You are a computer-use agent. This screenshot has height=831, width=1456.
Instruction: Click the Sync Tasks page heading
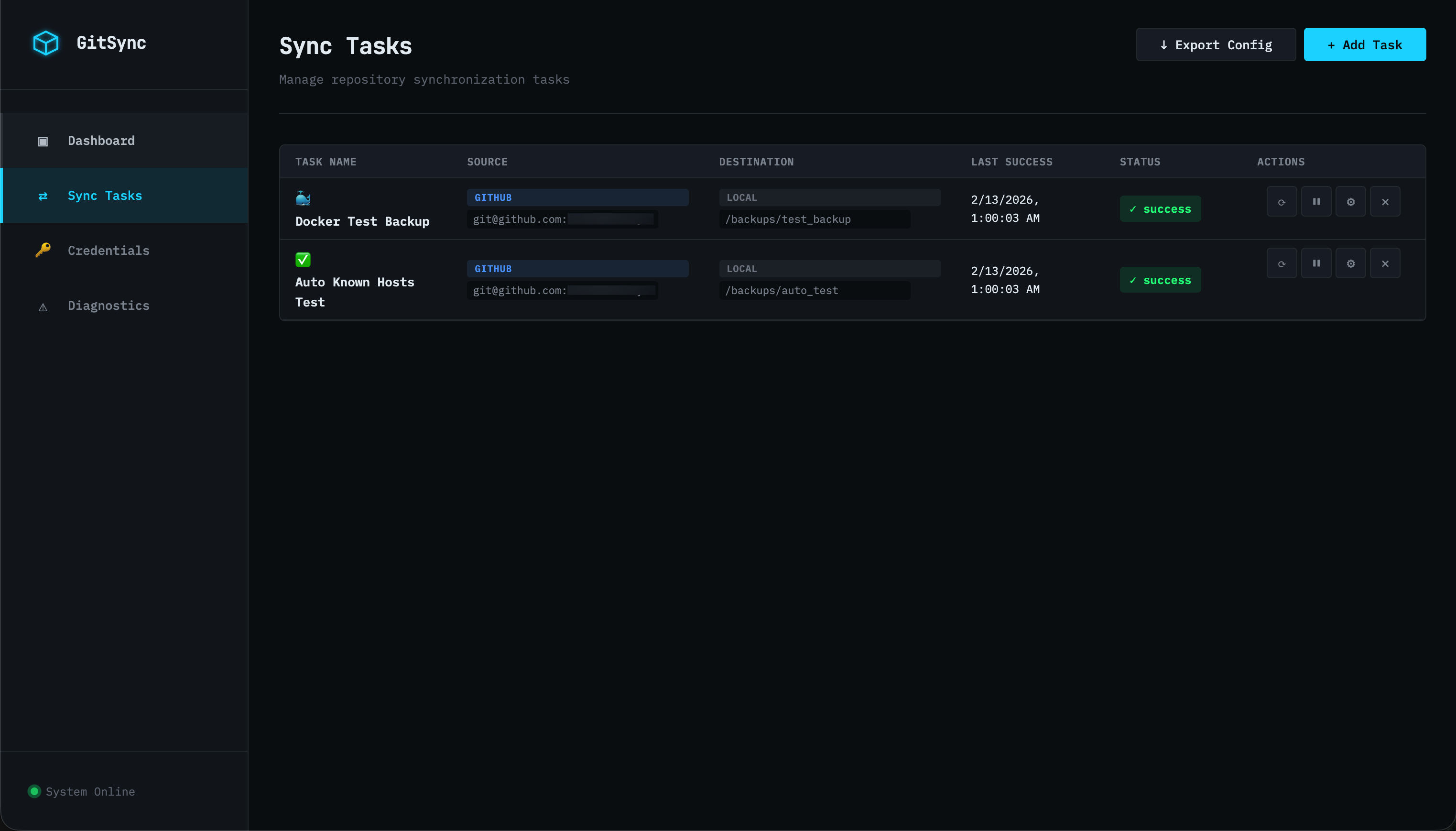(346, 45)
